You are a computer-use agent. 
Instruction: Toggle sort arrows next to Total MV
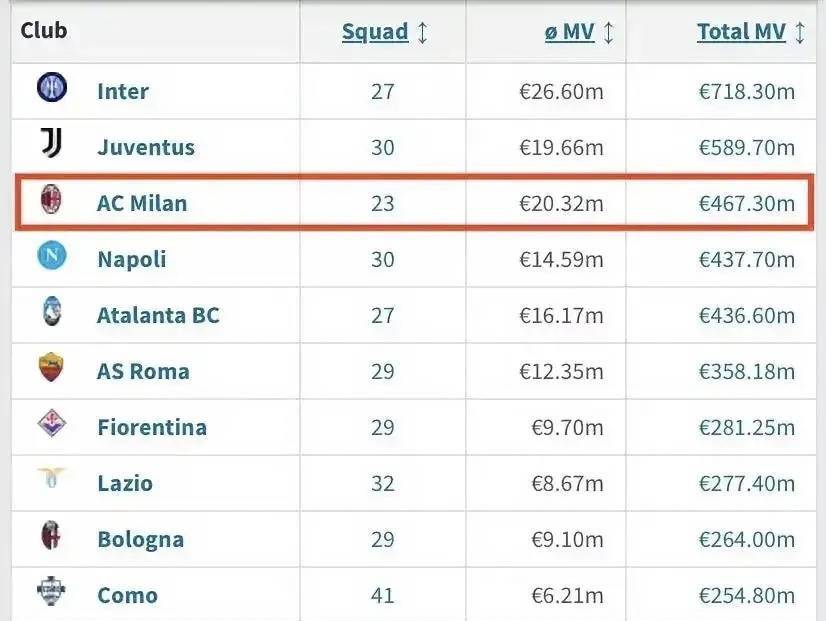click(800, 32)
